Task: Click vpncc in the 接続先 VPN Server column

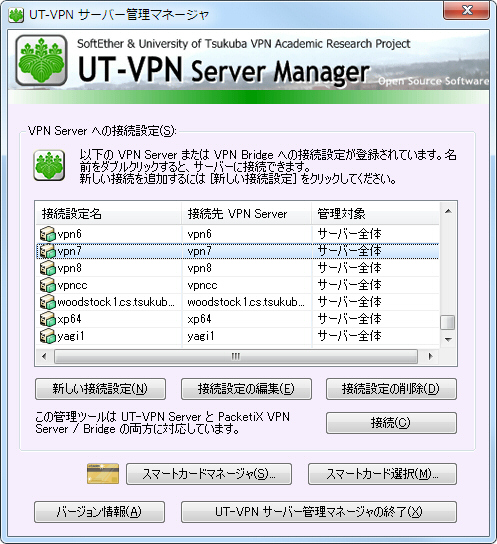Action: [202, 286]
